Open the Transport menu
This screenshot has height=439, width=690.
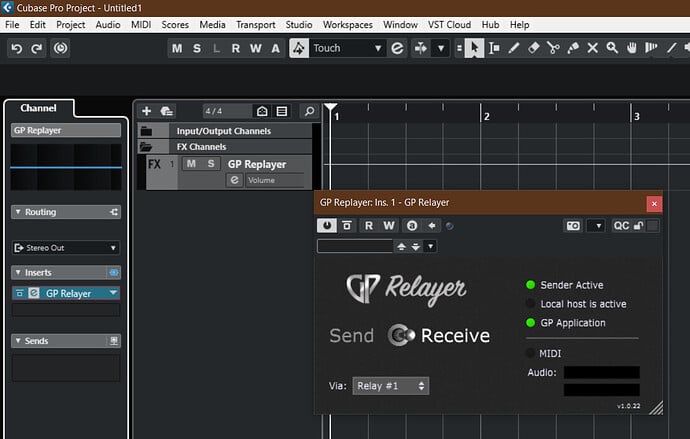(x=255, y=24)
